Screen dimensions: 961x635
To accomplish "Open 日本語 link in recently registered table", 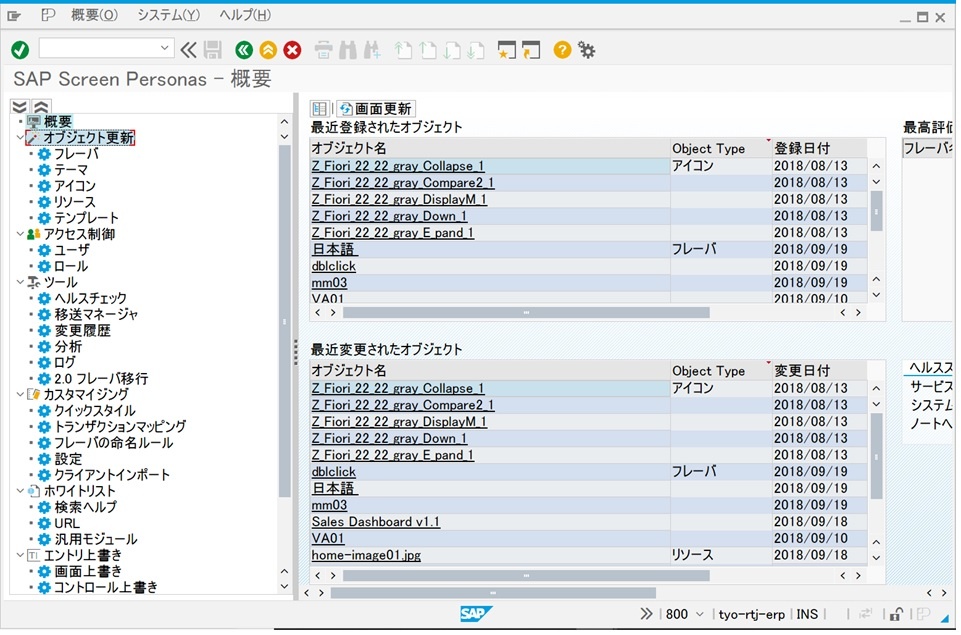I will tap(334, 249).
